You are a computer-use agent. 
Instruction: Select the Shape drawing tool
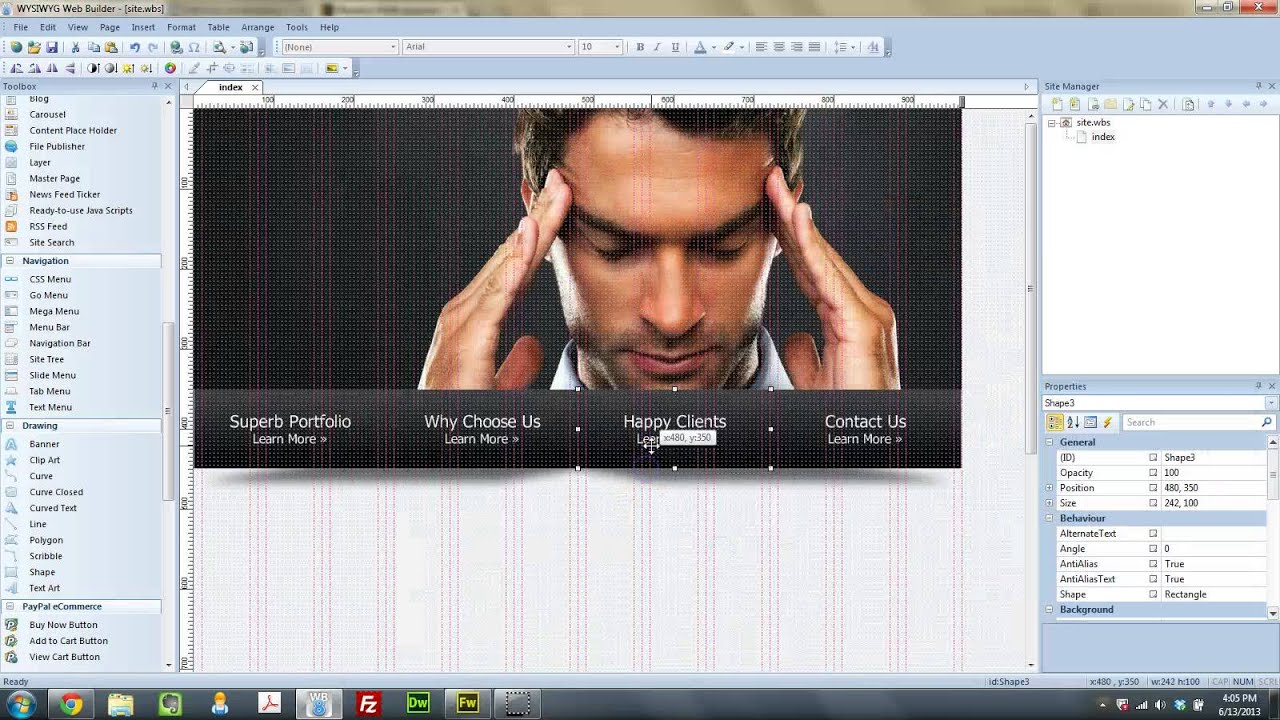(42, 572)
